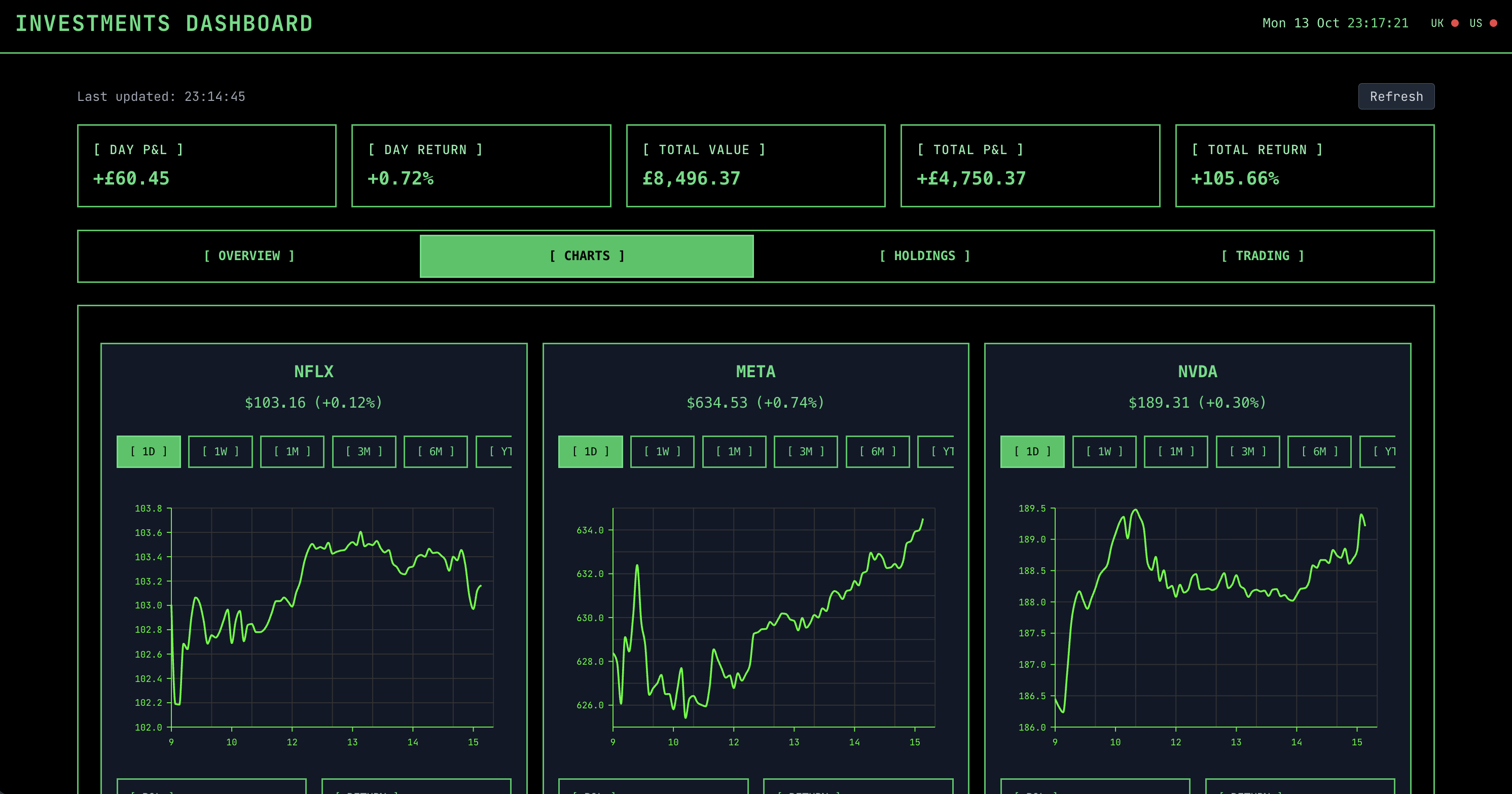Click the Total Value summary card

click(755, 165)
